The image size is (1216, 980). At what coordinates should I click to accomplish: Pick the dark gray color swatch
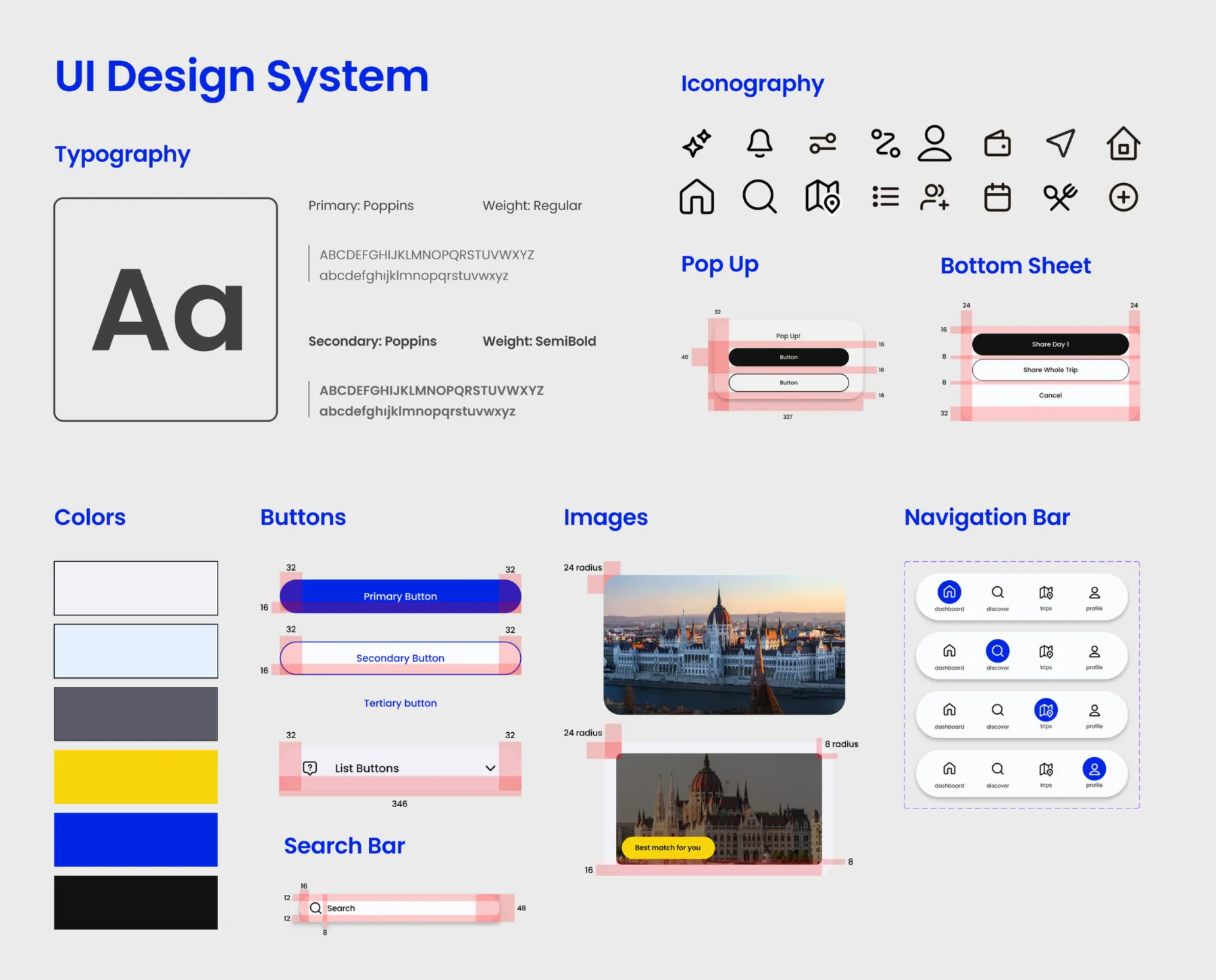pos(136,714)
